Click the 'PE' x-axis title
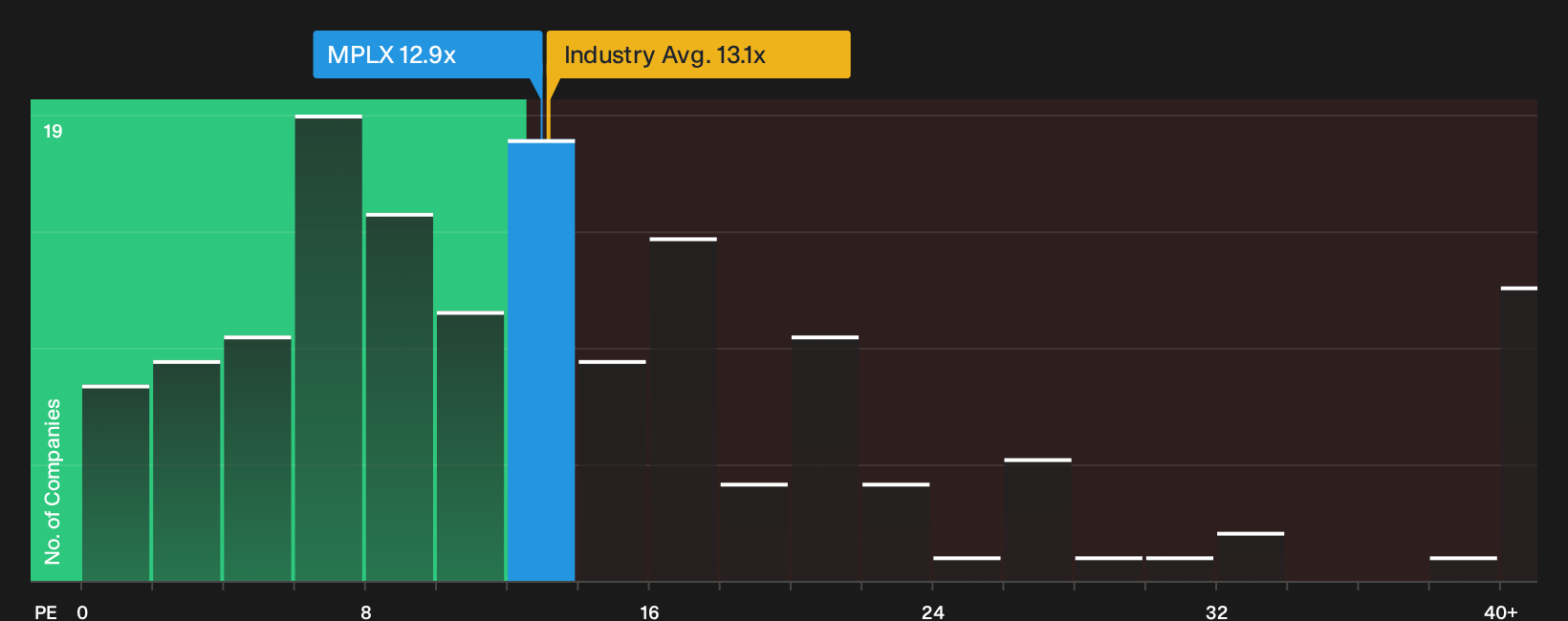Image resolution: width=1568 pixels, height=621 pixels. coord(46,612)
